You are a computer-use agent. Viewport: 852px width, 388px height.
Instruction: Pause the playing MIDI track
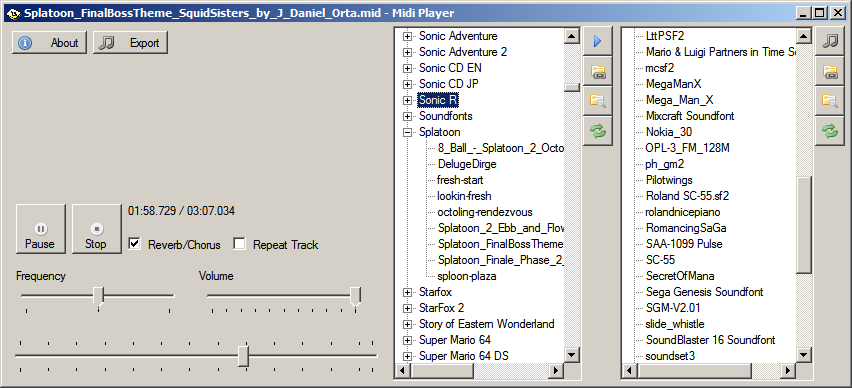click(40, 229)
